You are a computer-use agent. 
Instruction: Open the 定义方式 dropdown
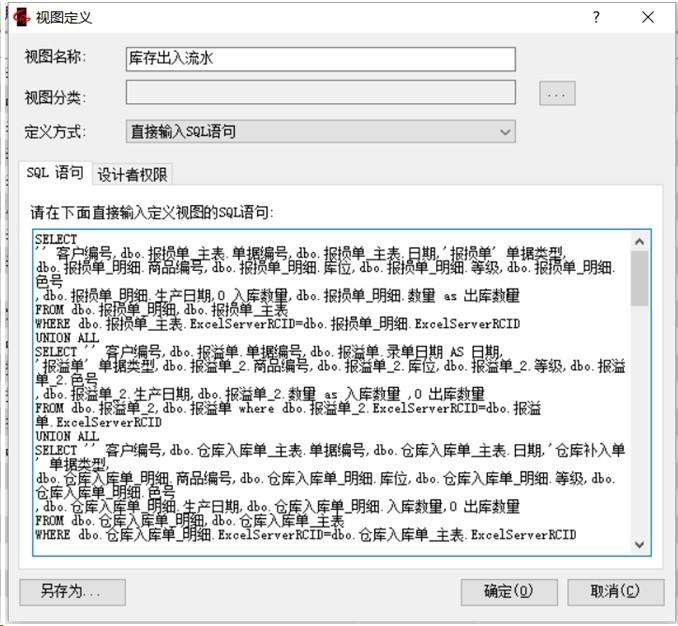point(320,131)
